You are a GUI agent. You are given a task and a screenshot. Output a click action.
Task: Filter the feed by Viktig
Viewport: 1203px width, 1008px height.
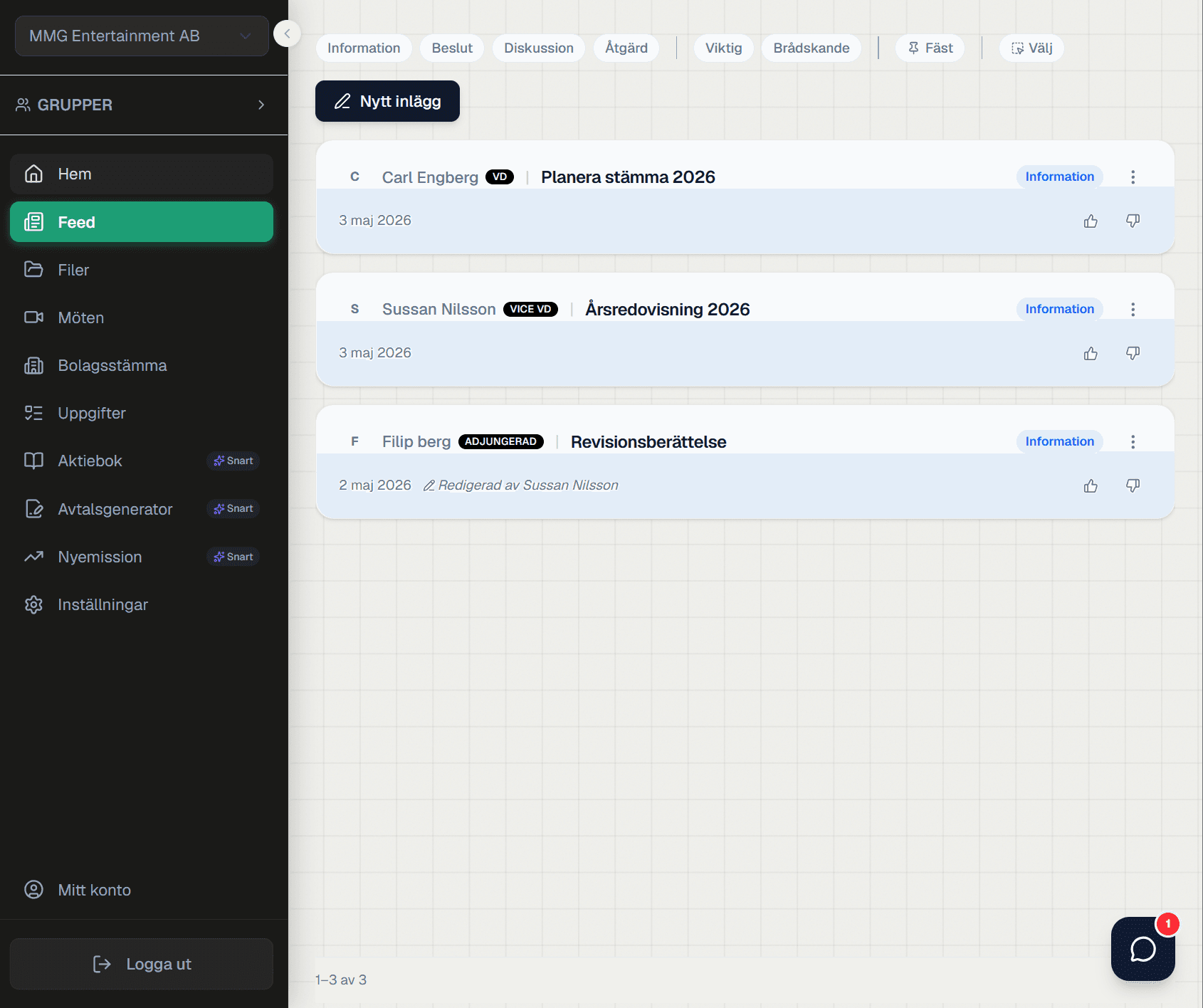pyautogui.click(x=724, y=48)
